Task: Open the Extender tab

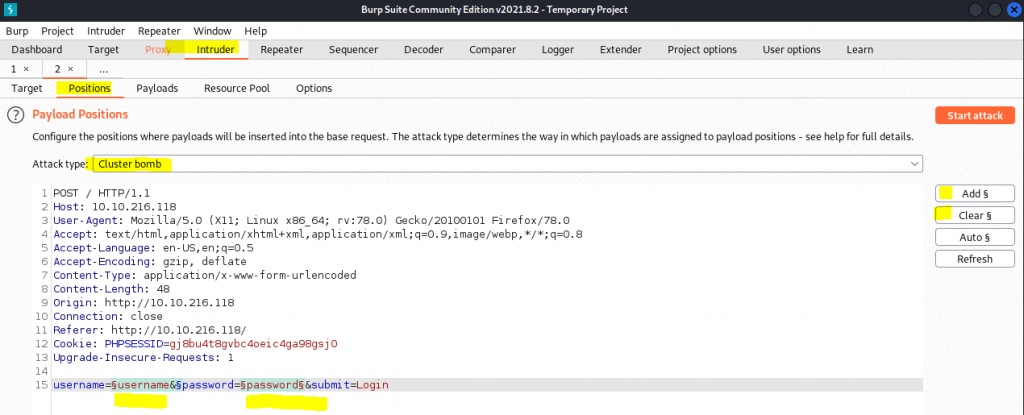Action: coord(620,50)
